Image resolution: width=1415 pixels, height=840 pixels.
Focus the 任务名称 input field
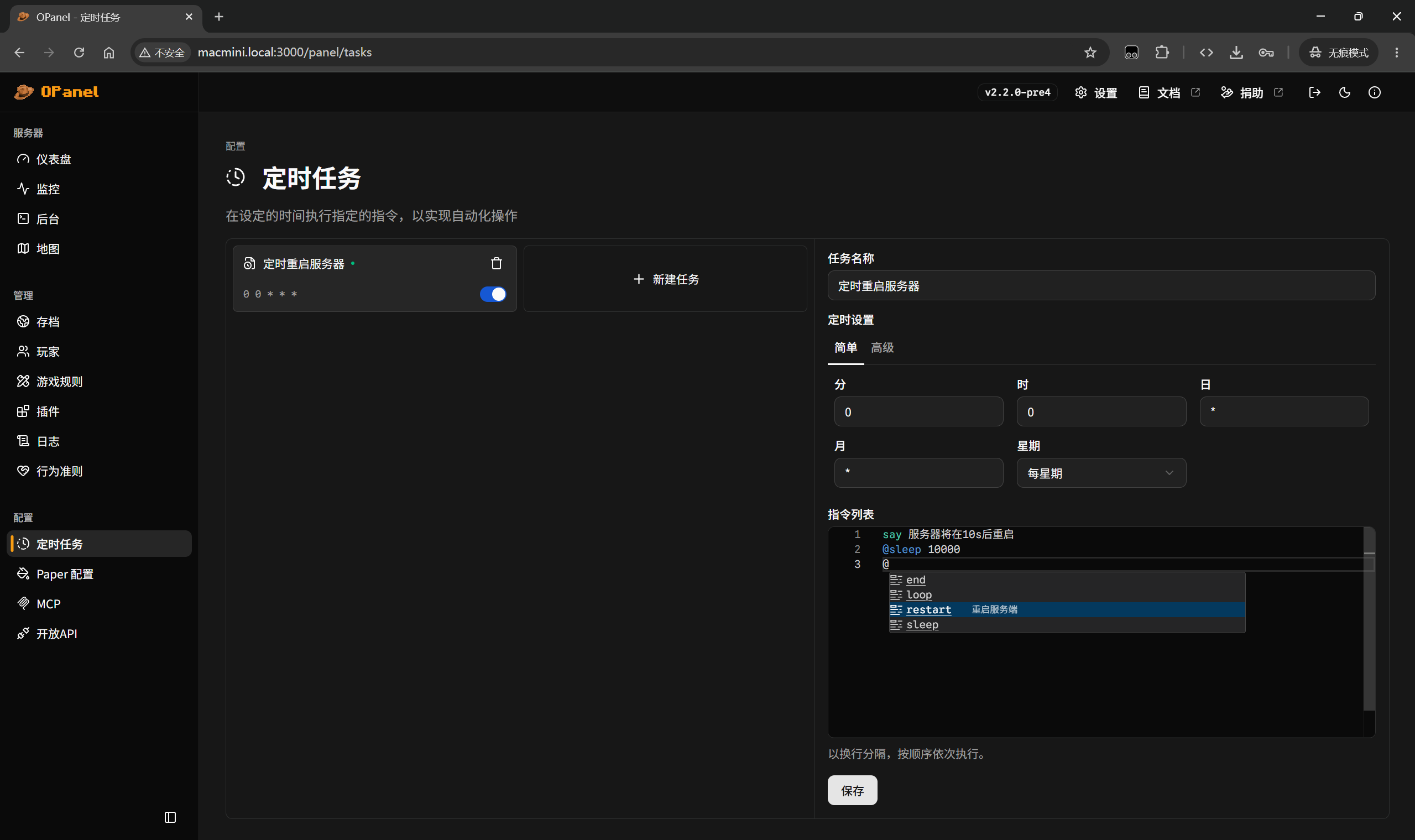click(1101, 285)
